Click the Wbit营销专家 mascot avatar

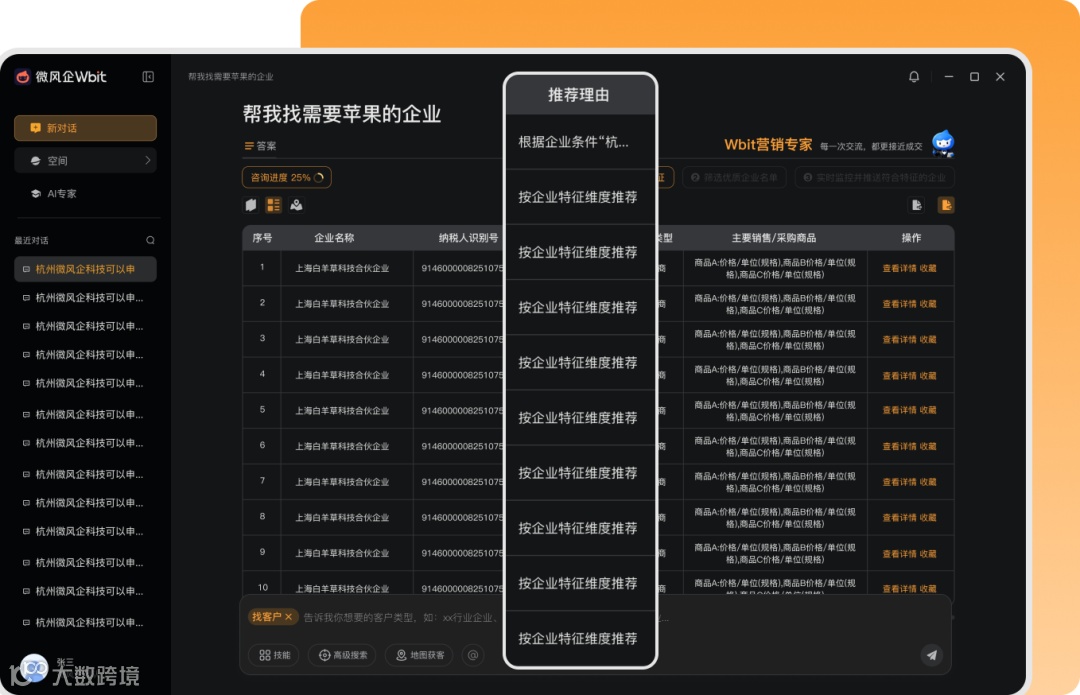pyautogui.click(x=943, y=143)
